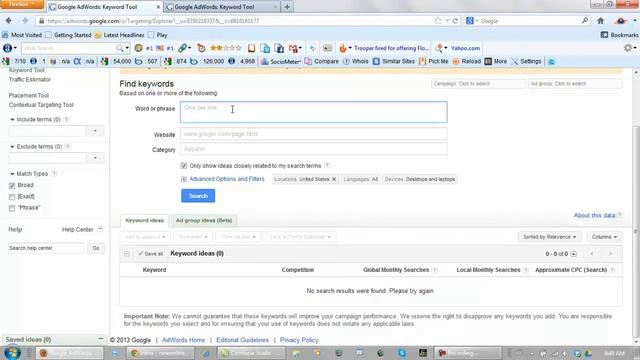
Task: Click the Compare toolbar item
Action: pyautogui.click(x=322, y=62)
